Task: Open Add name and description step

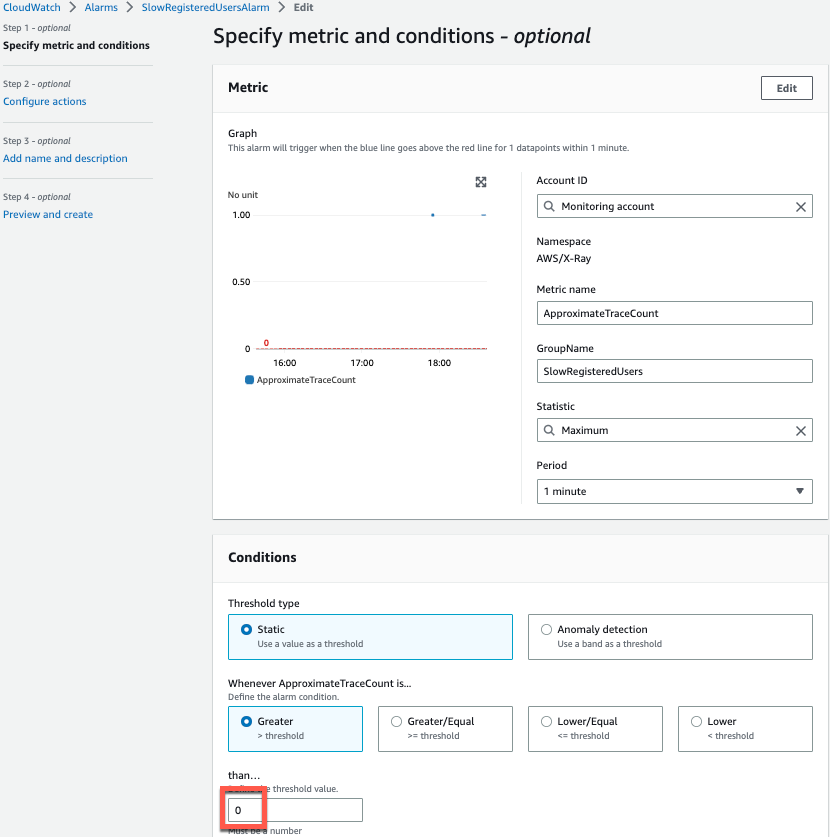Action: click(65, 159)
